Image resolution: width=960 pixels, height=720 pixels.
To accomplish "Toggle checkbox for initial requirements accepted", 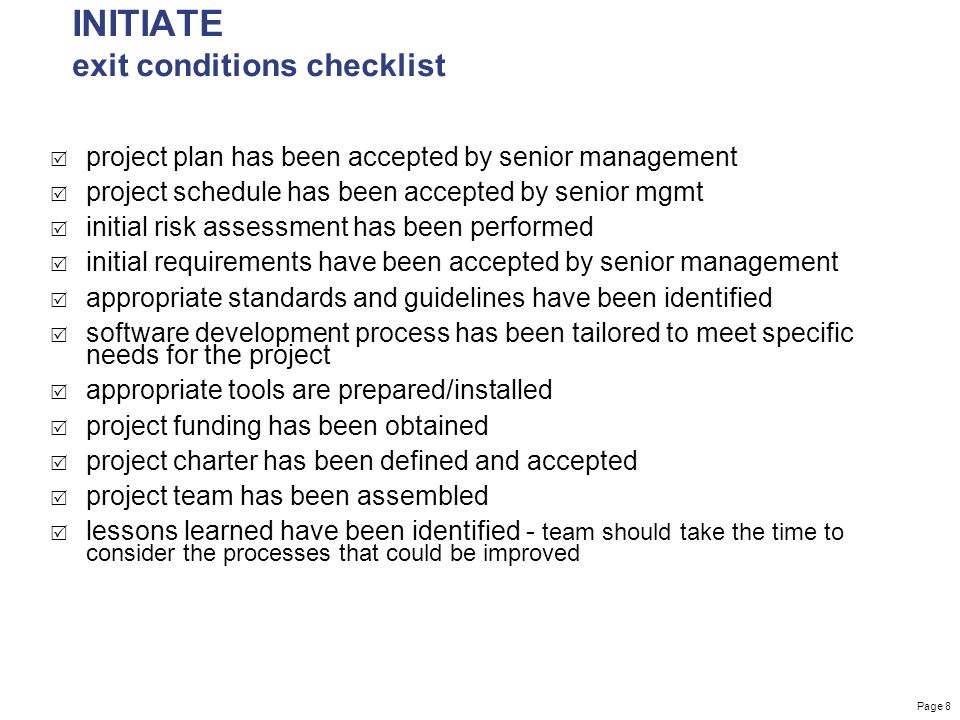I will click(59, 264).
